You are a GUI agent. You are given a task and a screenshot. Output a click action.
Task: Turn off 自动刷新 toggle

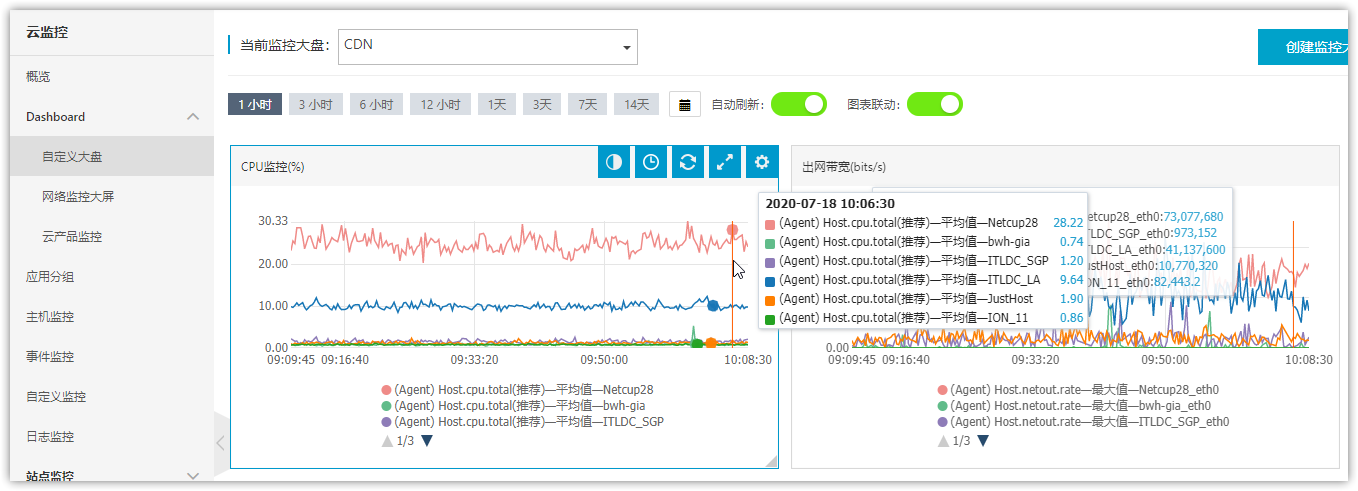pyautogui.click(x=799, y=104)
